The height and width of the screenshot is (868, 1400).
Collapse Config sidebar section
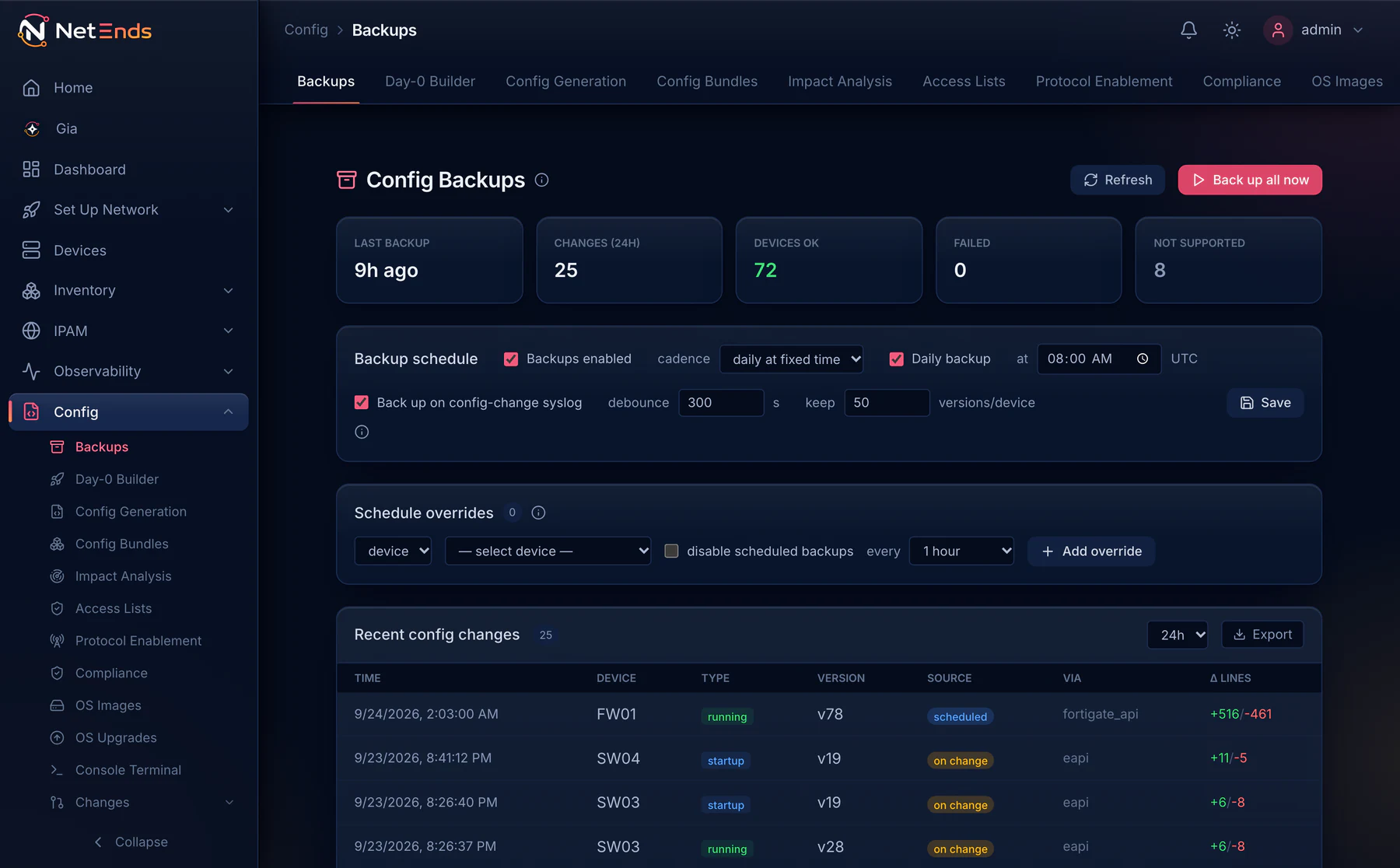pyautogui.click(x=229, y=412)
